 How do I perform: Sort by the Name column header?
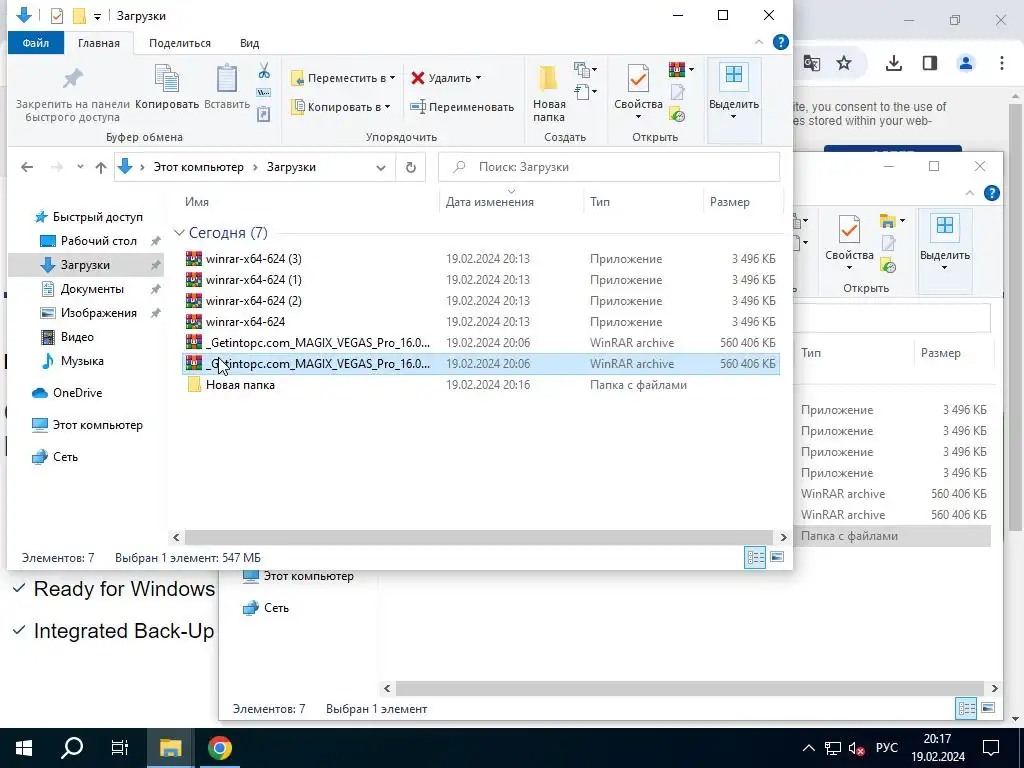pos(197,202)
